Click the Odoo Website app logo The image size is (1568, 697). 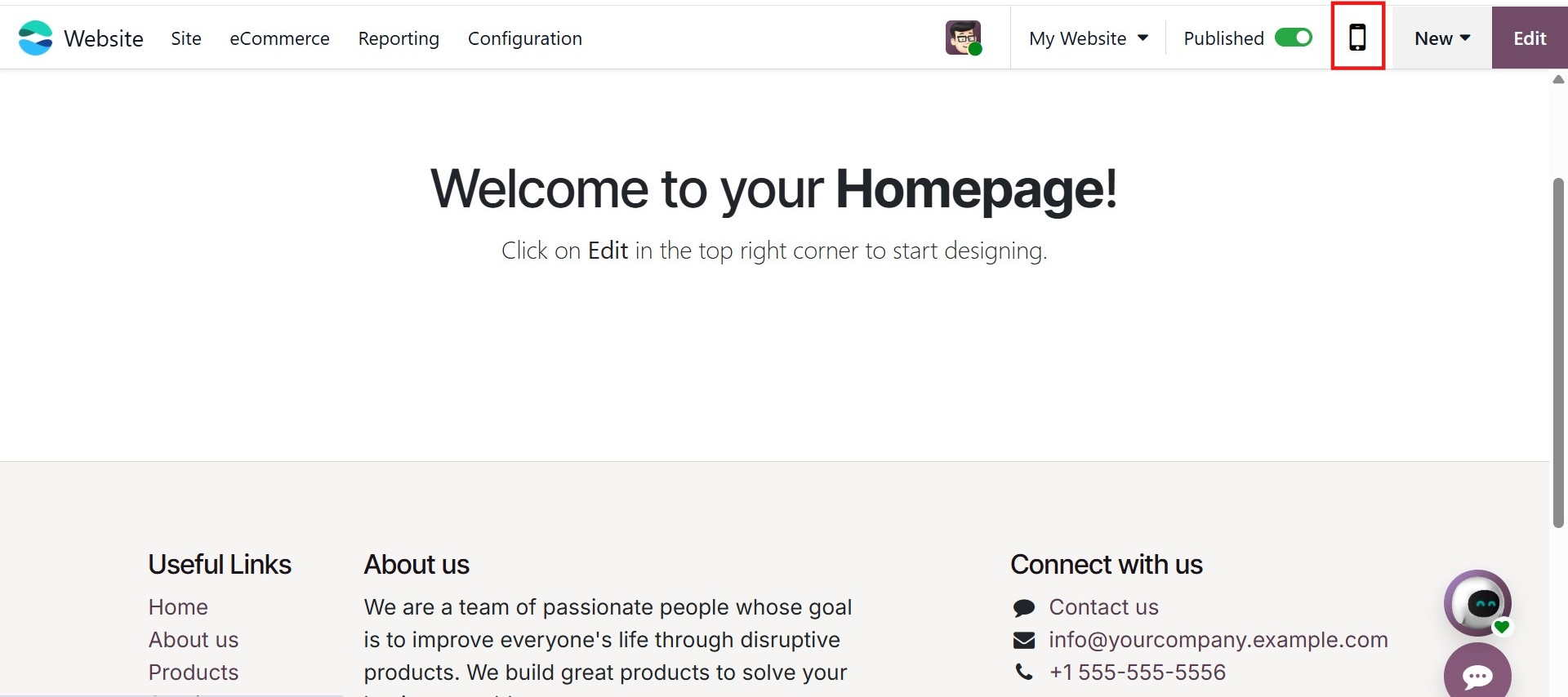35,38
